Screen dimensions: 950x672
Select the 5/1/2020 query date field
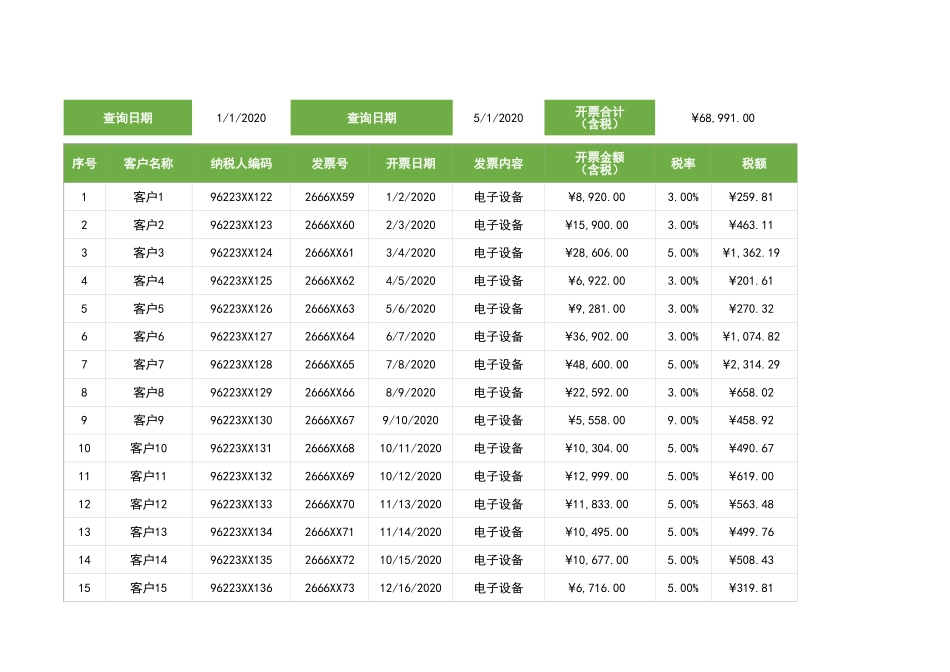(x=499, y=117)
